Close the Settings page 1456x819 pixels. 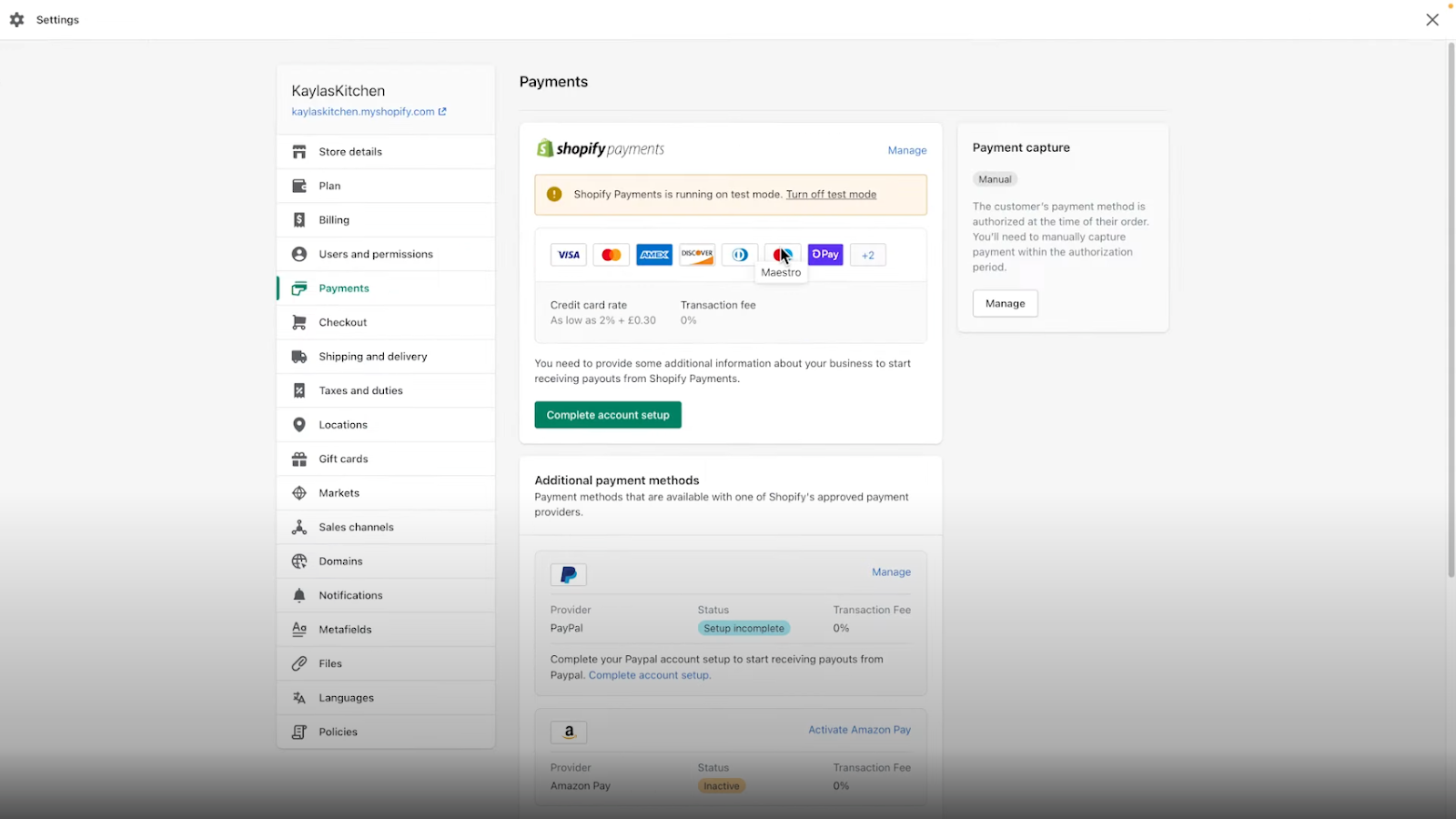coord(1432,19)
